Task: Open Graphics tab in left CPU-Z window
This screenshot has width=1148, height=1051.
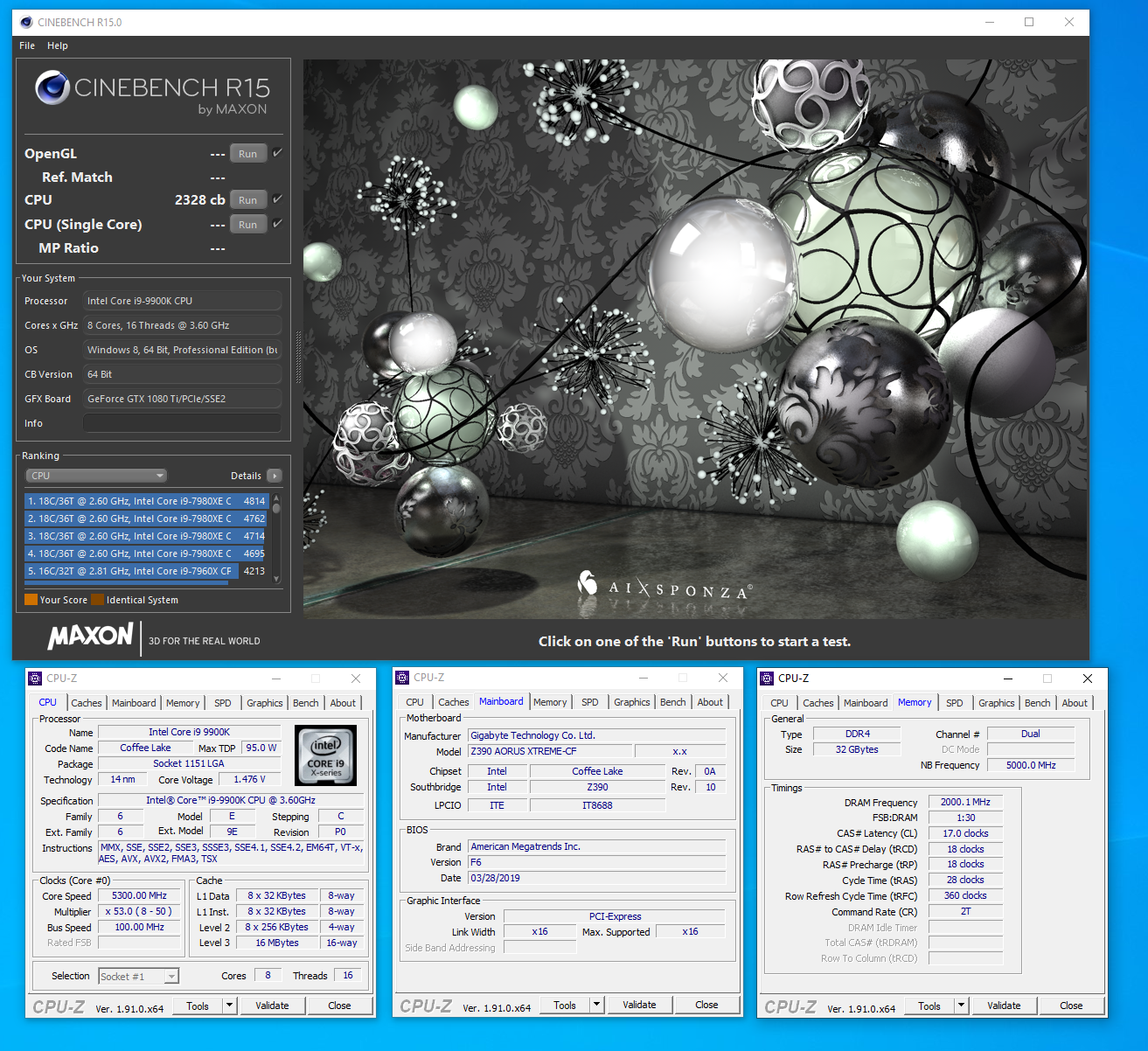Action: [265, 703]
